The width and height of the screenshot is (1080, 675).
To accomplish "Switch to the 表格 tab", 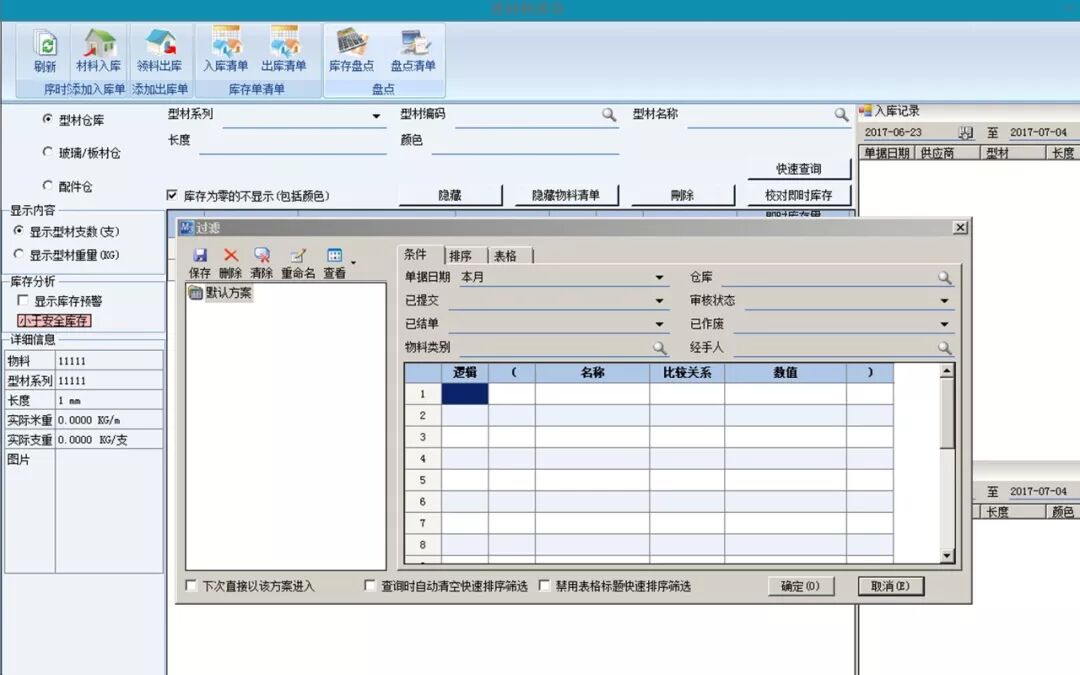I will point(507,255).
